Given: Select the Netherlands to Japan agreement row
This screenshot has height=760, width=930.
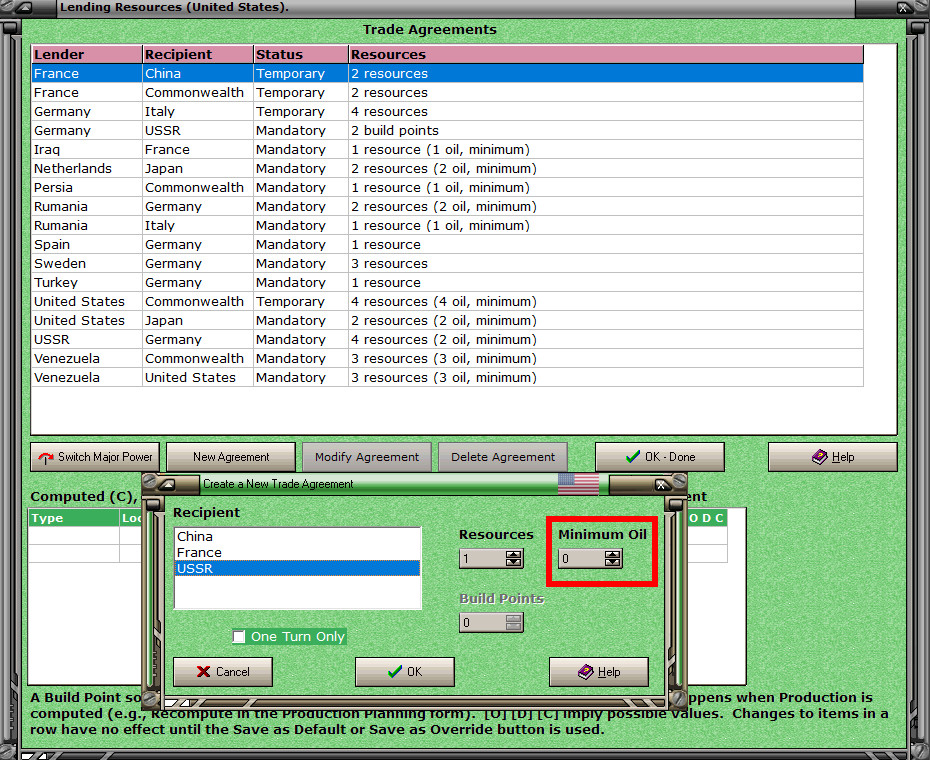Looking at the screenshot, I should coord(447,168).
